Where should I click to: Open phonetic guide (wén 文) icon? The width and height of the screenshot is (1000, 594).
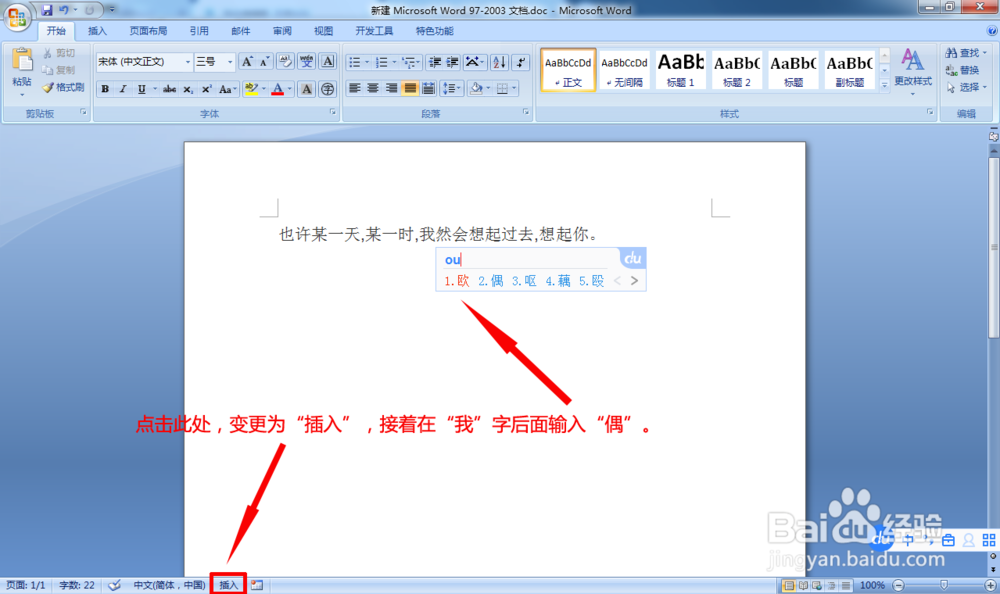click(x=307, y=61)
